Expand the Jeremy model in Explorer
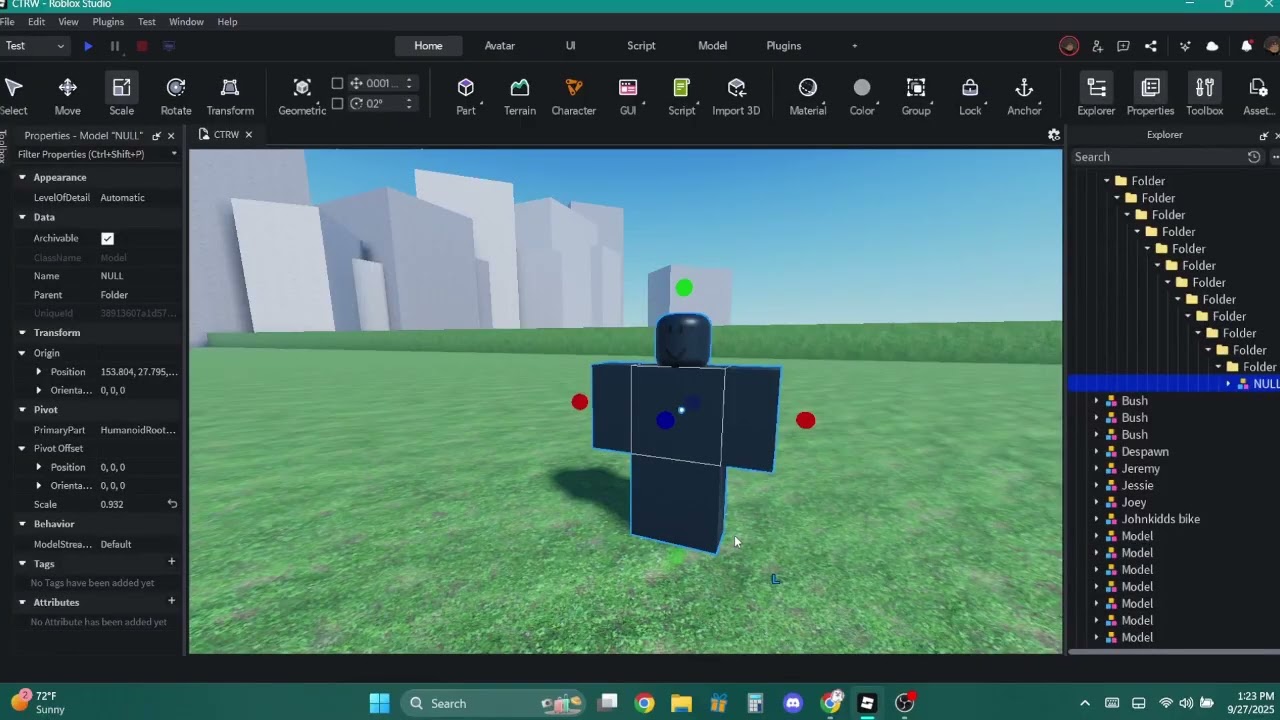Screen dimensions: 1280x720 coord(1096,469)
